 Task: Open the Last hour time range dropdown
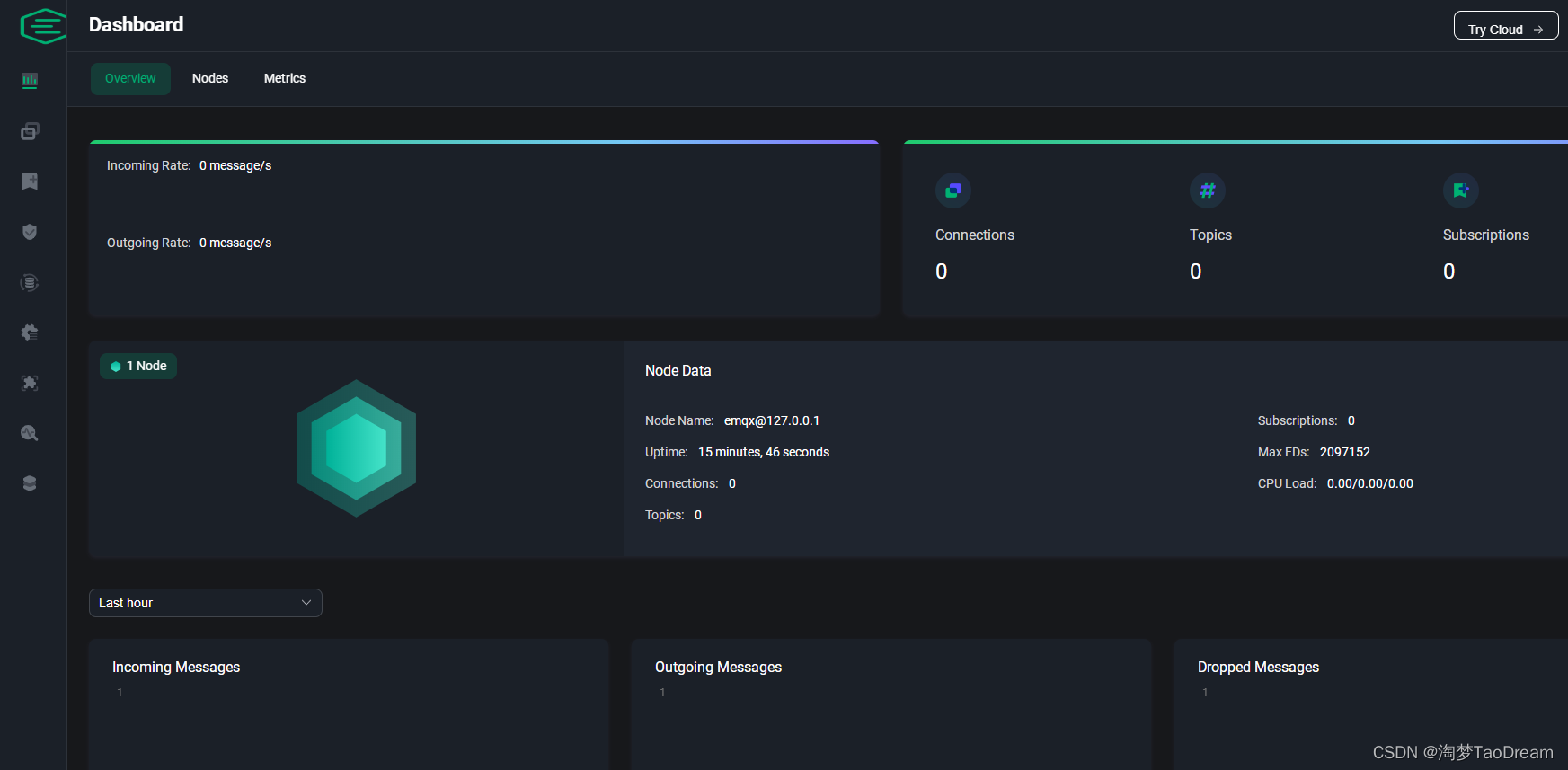click(x=206, y=603)
